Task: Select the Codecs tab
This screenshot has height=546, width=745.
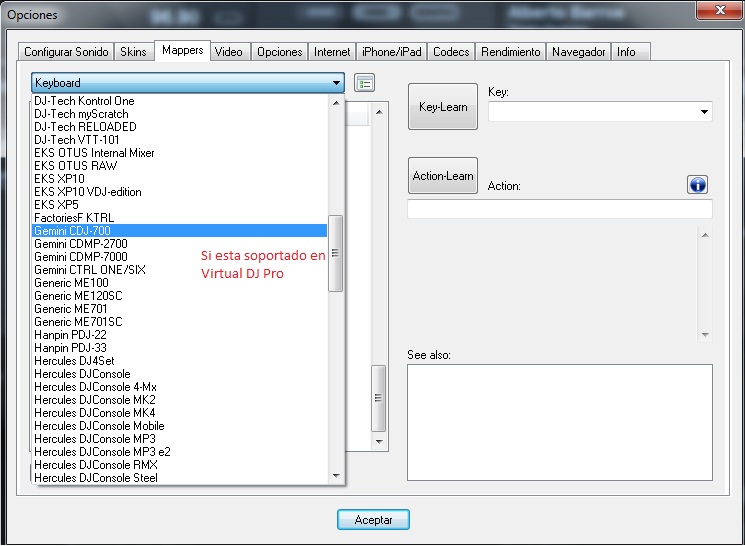Action: coord(451,52)
